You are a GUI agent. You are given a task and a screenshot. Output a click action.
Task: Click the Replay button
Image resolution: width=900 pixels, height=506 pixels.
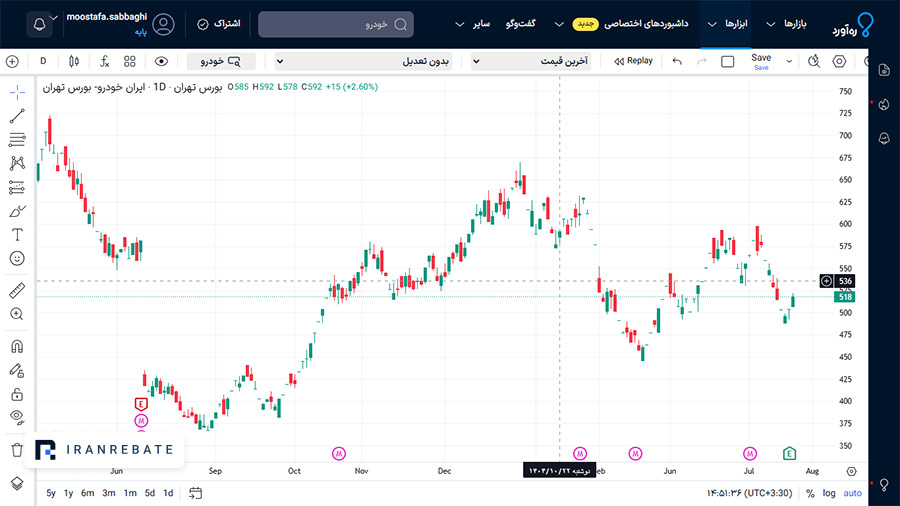coord(633,61)
